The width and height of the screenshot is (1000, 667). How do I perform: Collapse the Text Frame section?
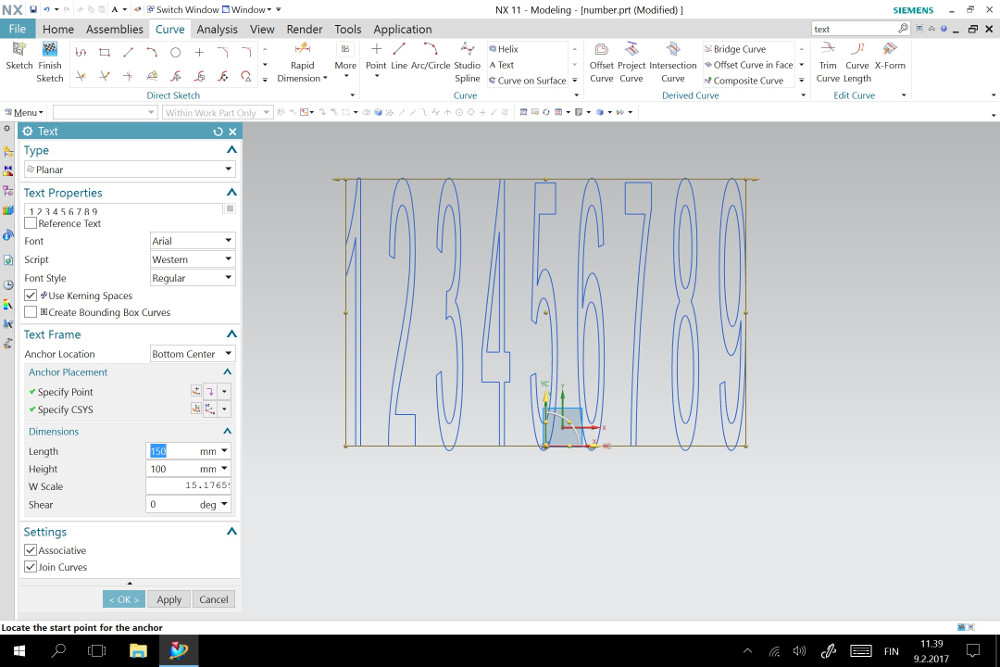(x=232, y=334)
